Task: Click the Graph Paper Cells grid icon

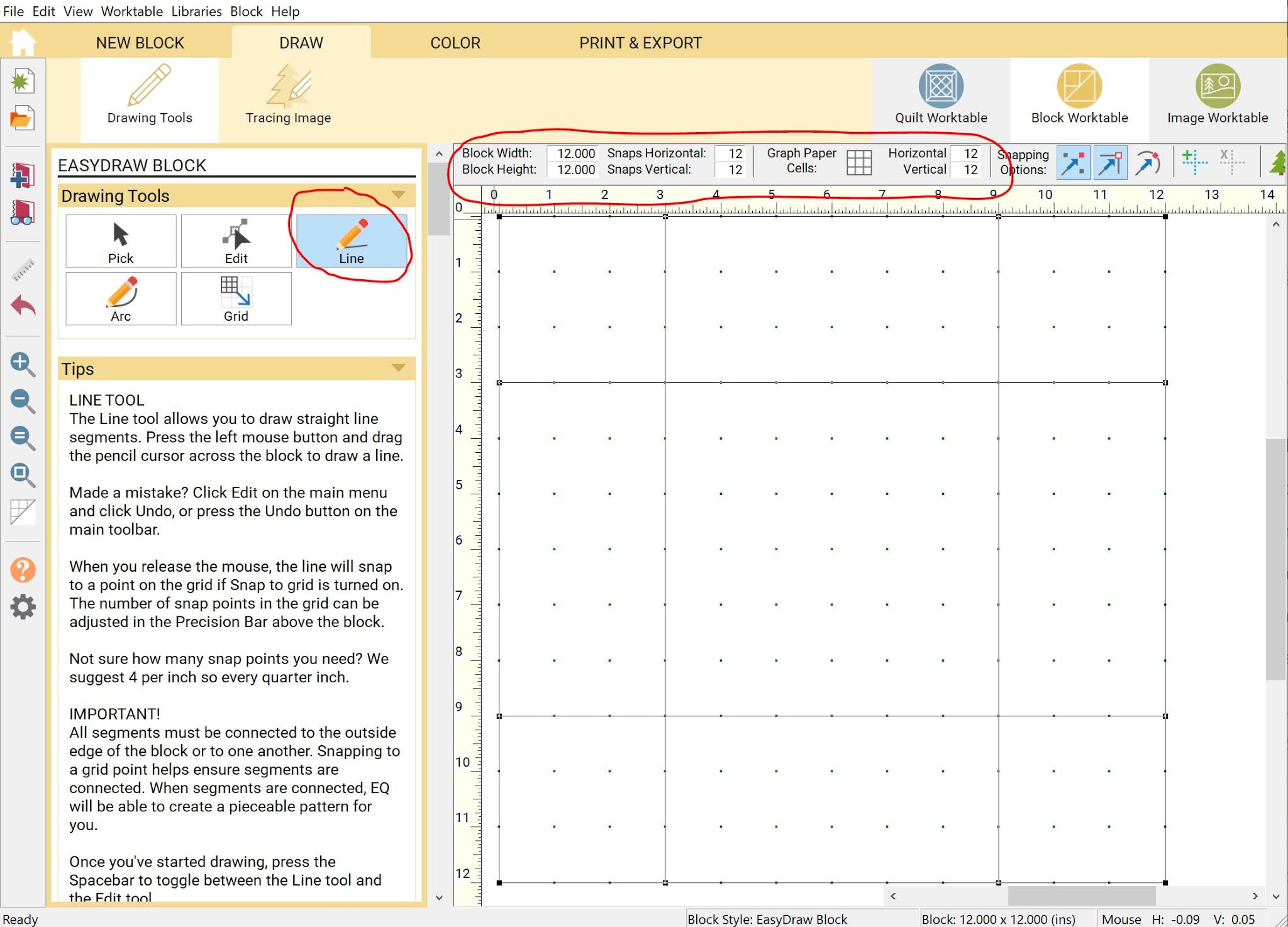Action: tap(859, 162)
